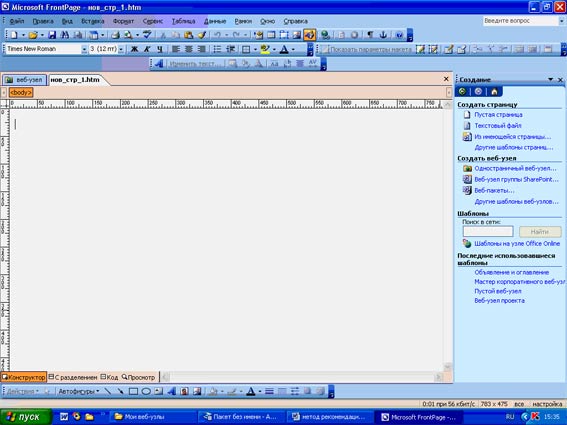567x425 pixels.
Task: Click the Open folder toolbar icon
Action: (x=33, y=35)
